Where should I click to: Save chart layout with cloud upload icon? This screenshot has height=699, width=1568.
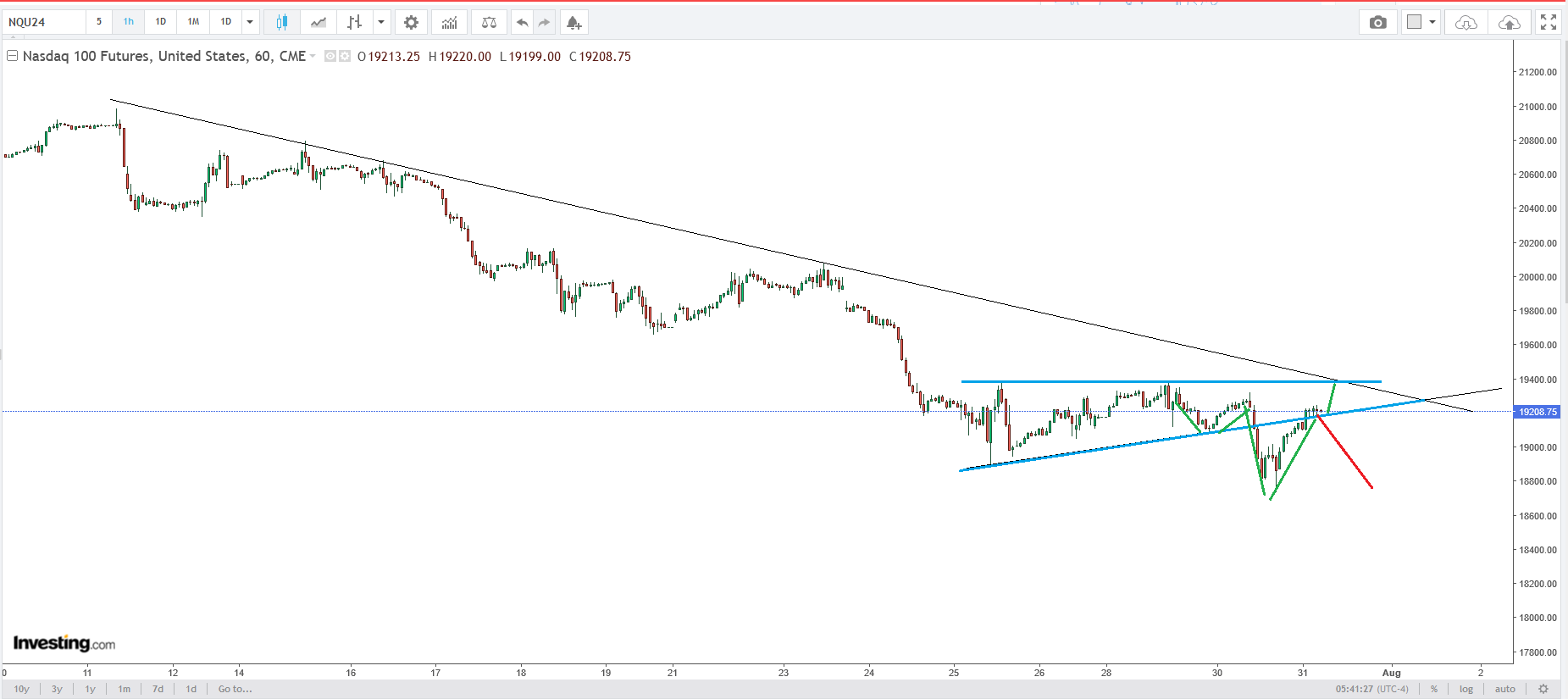pos(1509,22)
